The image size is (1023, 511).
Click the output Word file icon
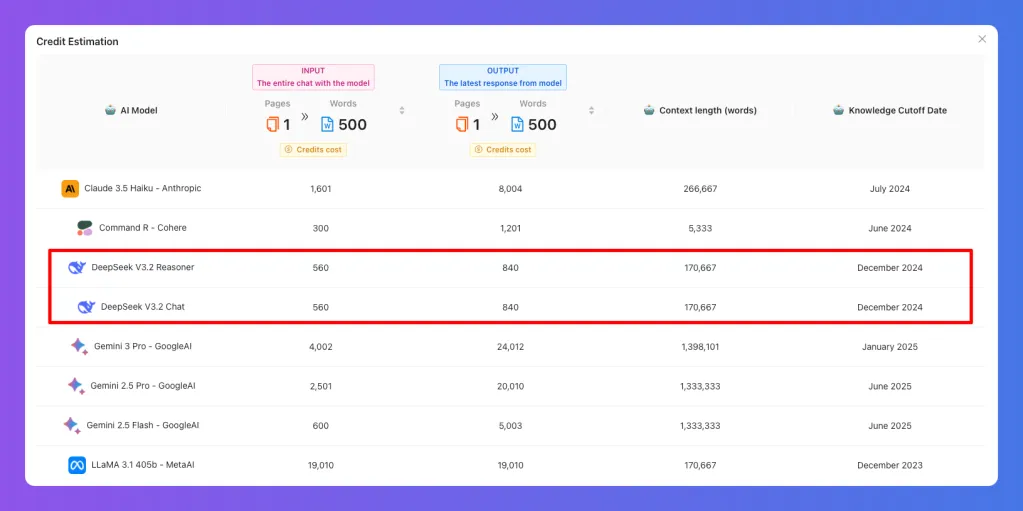tap(517, 124)
